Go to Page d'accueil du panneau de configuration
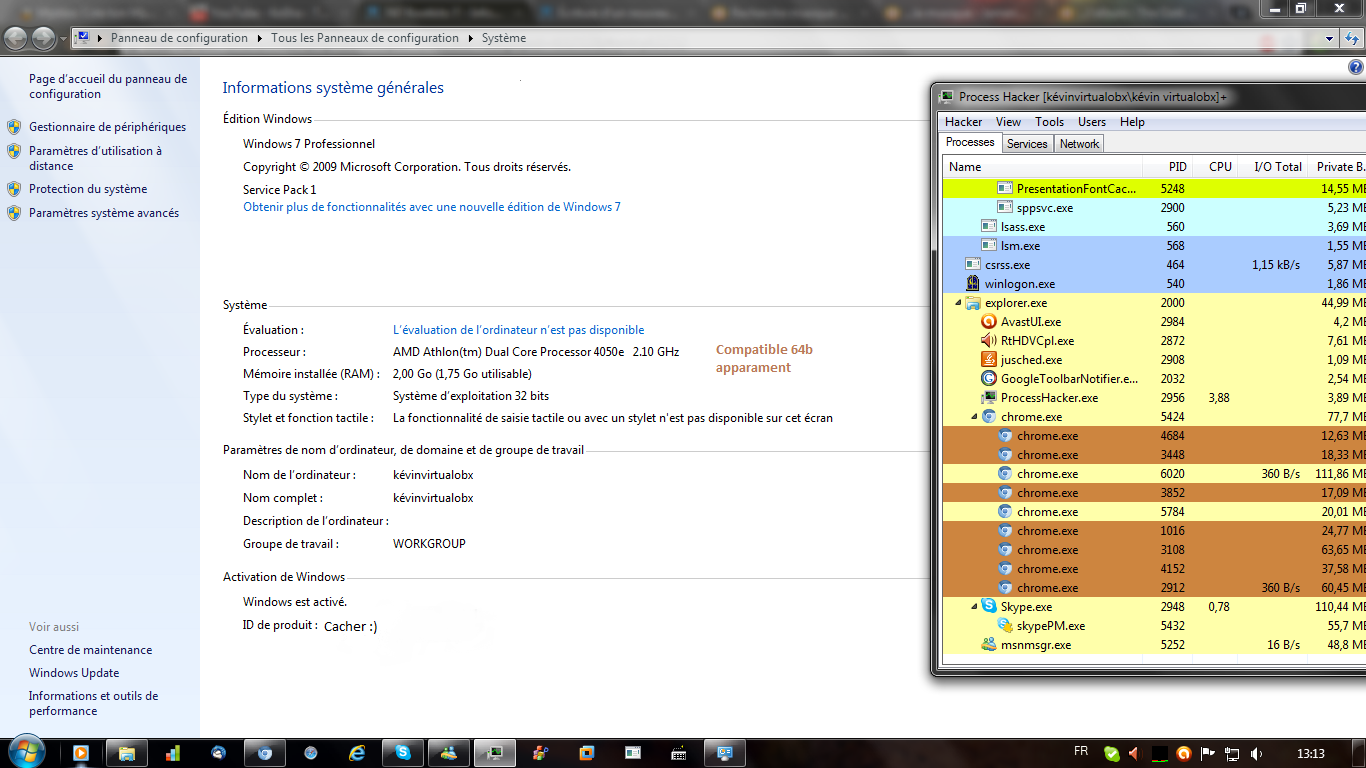This screenshot has height=768, width=1366. 108,86
